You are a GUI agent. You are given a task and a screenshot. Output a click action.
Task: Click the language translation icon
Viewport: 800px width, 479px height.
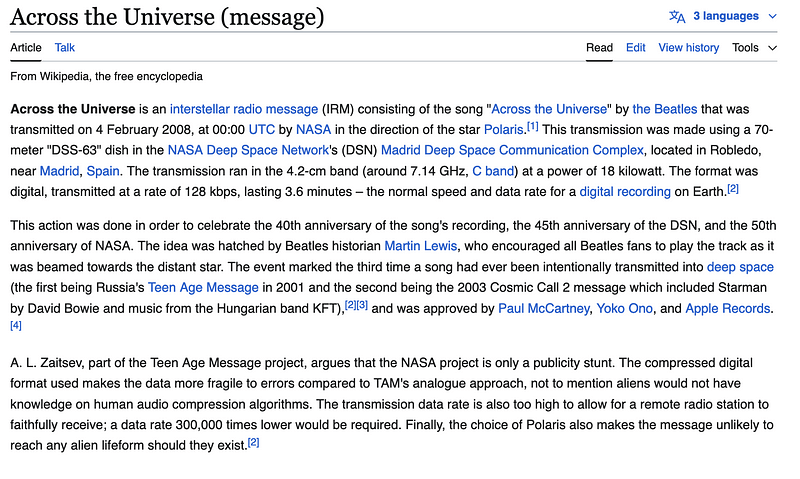coord(677,16)
